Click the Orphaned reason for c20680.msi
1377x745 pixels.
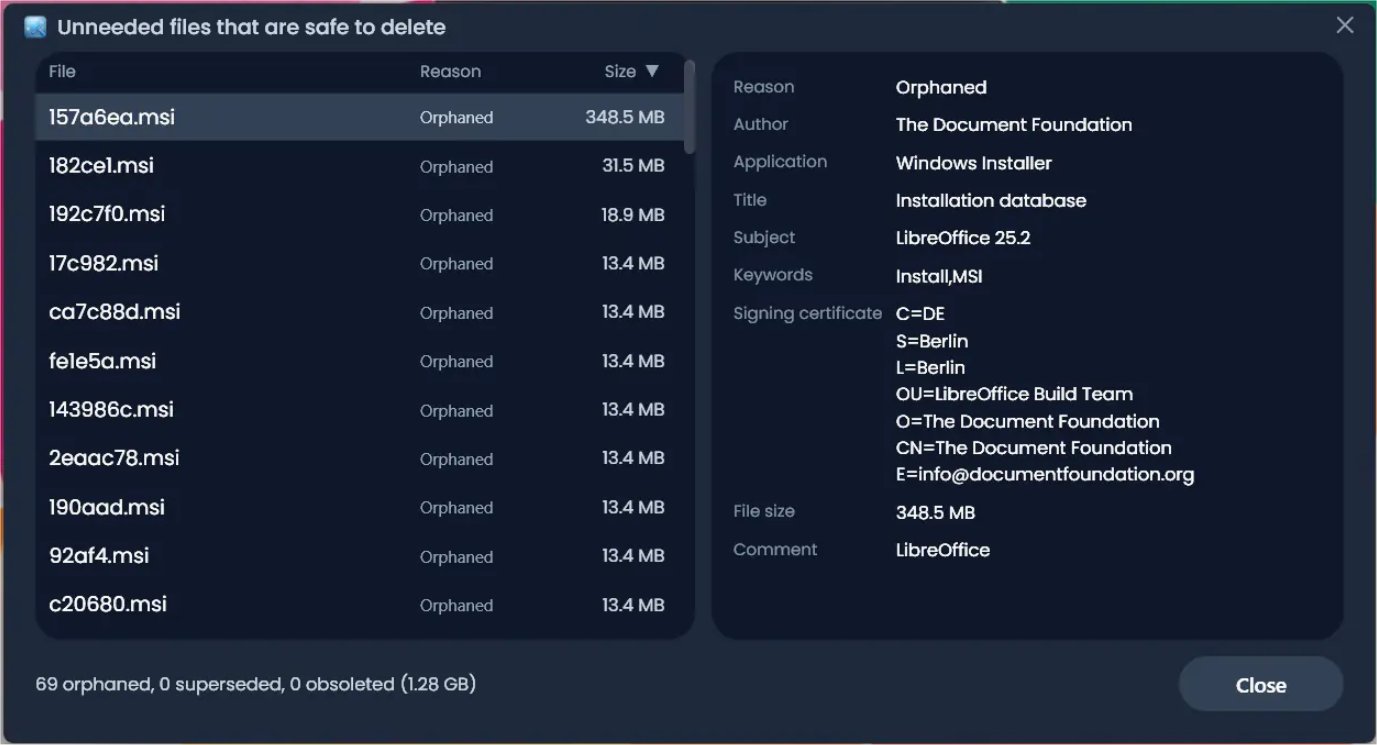(456, 605)
